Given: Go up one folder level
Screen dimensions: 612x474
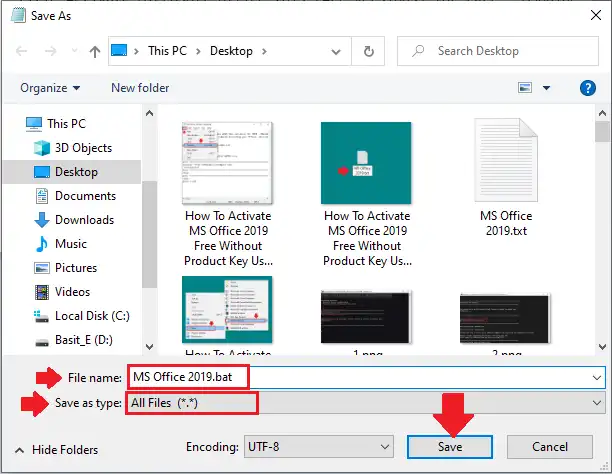Looking at the screenshot, I should 94,51.
